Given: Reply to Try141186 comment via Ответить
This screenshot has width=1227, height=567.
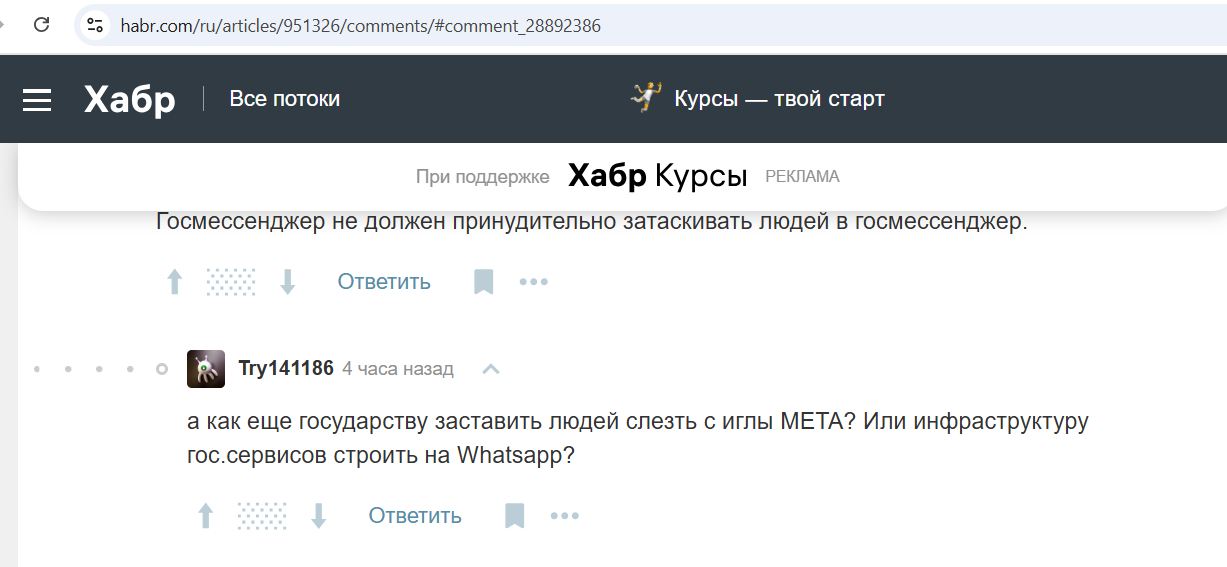Looking at the screenshot, I should click(415, 516).
